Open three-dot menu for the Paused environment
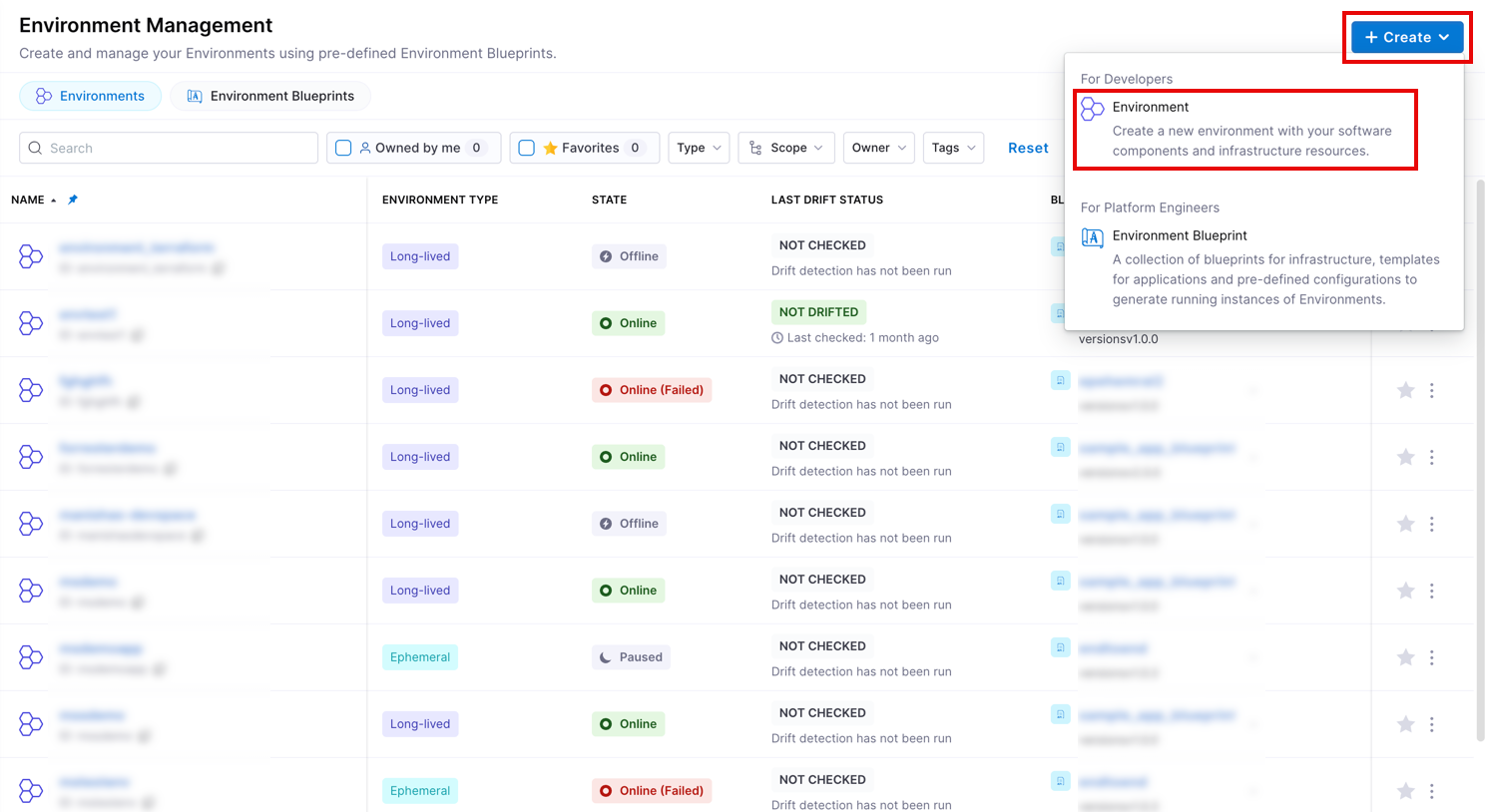 pyautogui.click(x=1431, y=657)
